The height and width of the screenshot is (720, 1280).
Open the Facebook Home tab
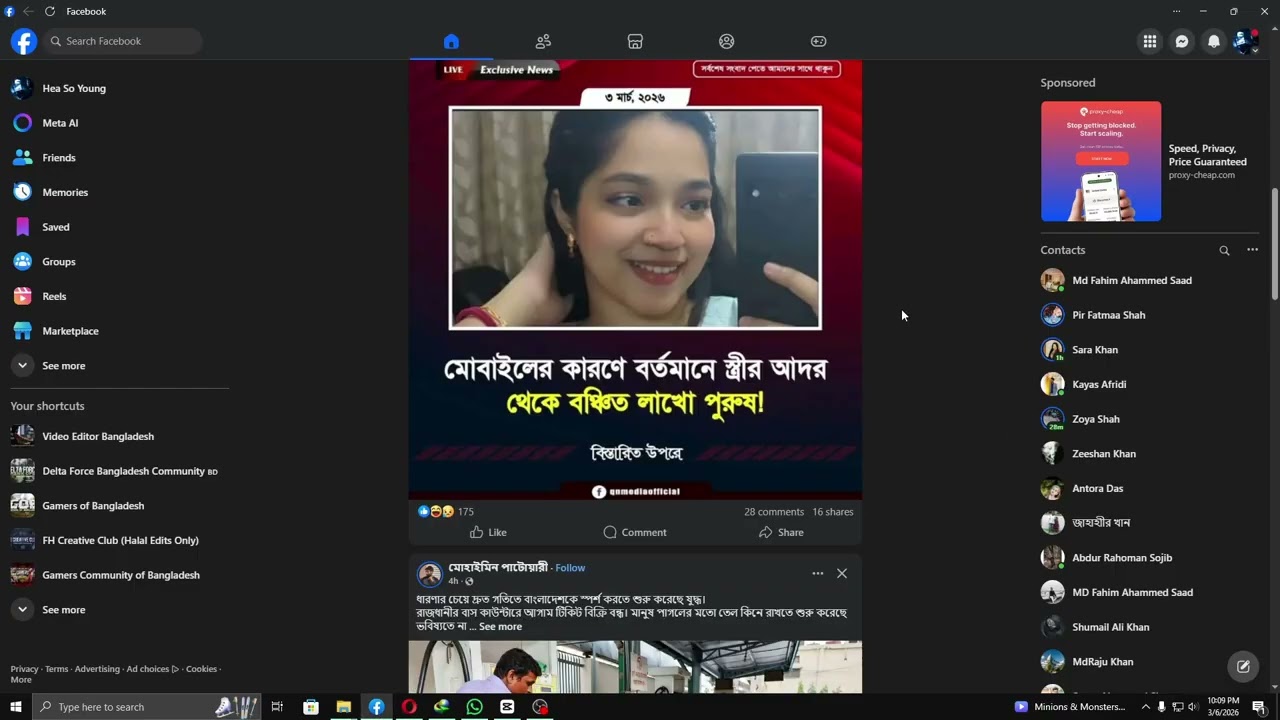(x=451, y=41)
